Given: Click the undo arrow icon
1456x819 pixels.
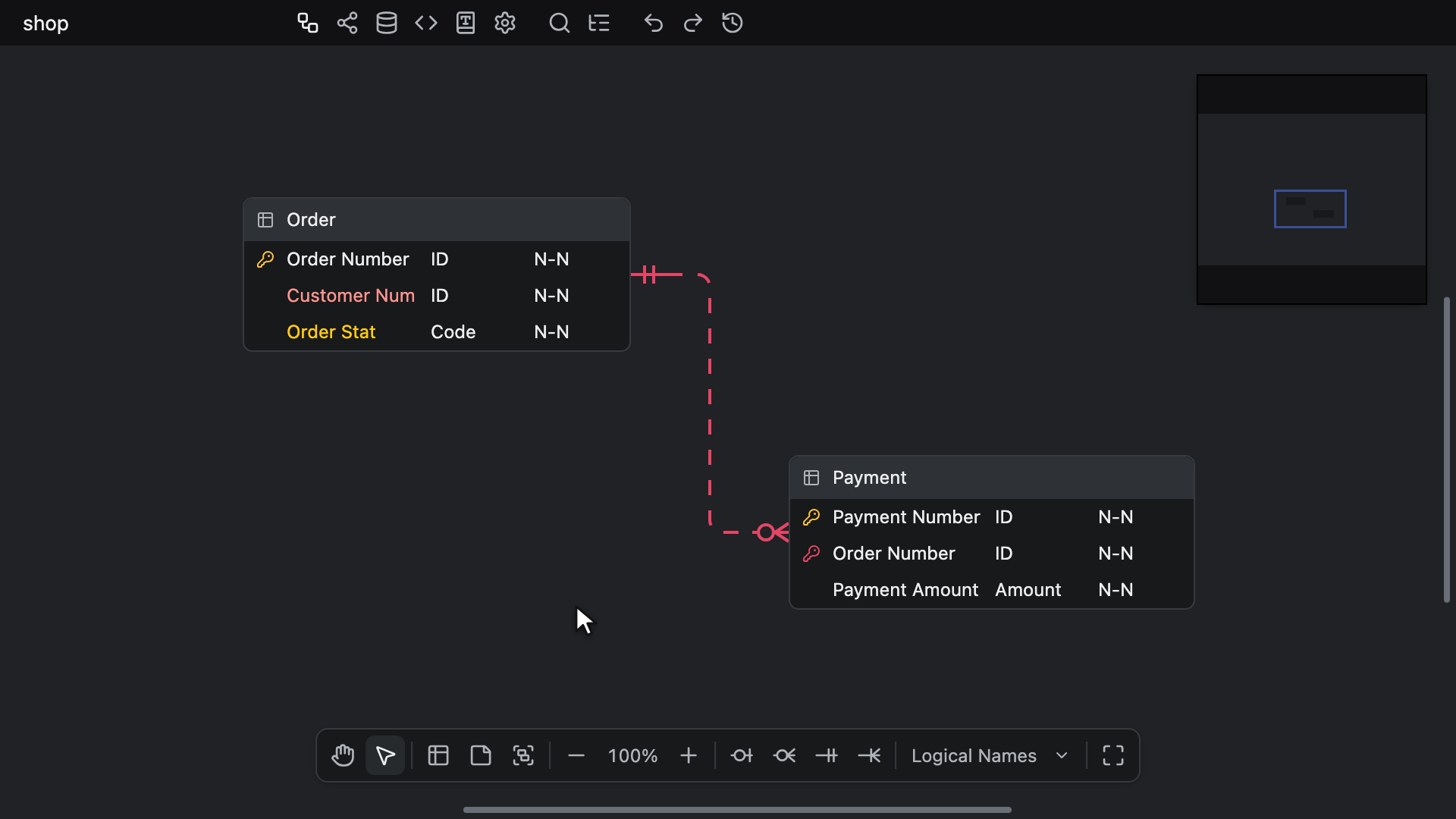Looking at the screenshot, I should click(x=654, y=23).
